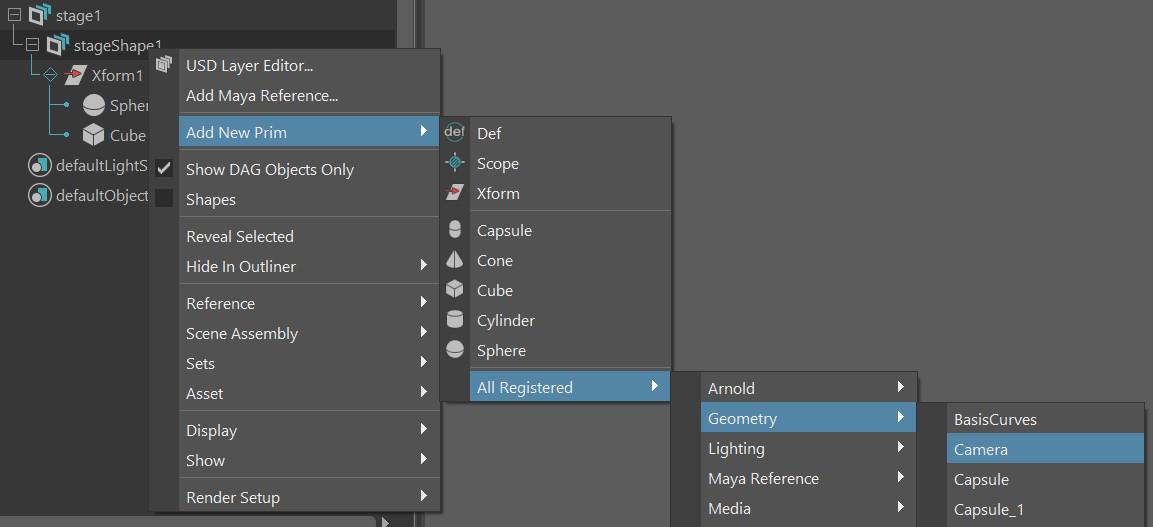The height and width of the screenshot is (527, 1153).
Task: Click the Capsule shape icon
Action: (x=455, y=230)
